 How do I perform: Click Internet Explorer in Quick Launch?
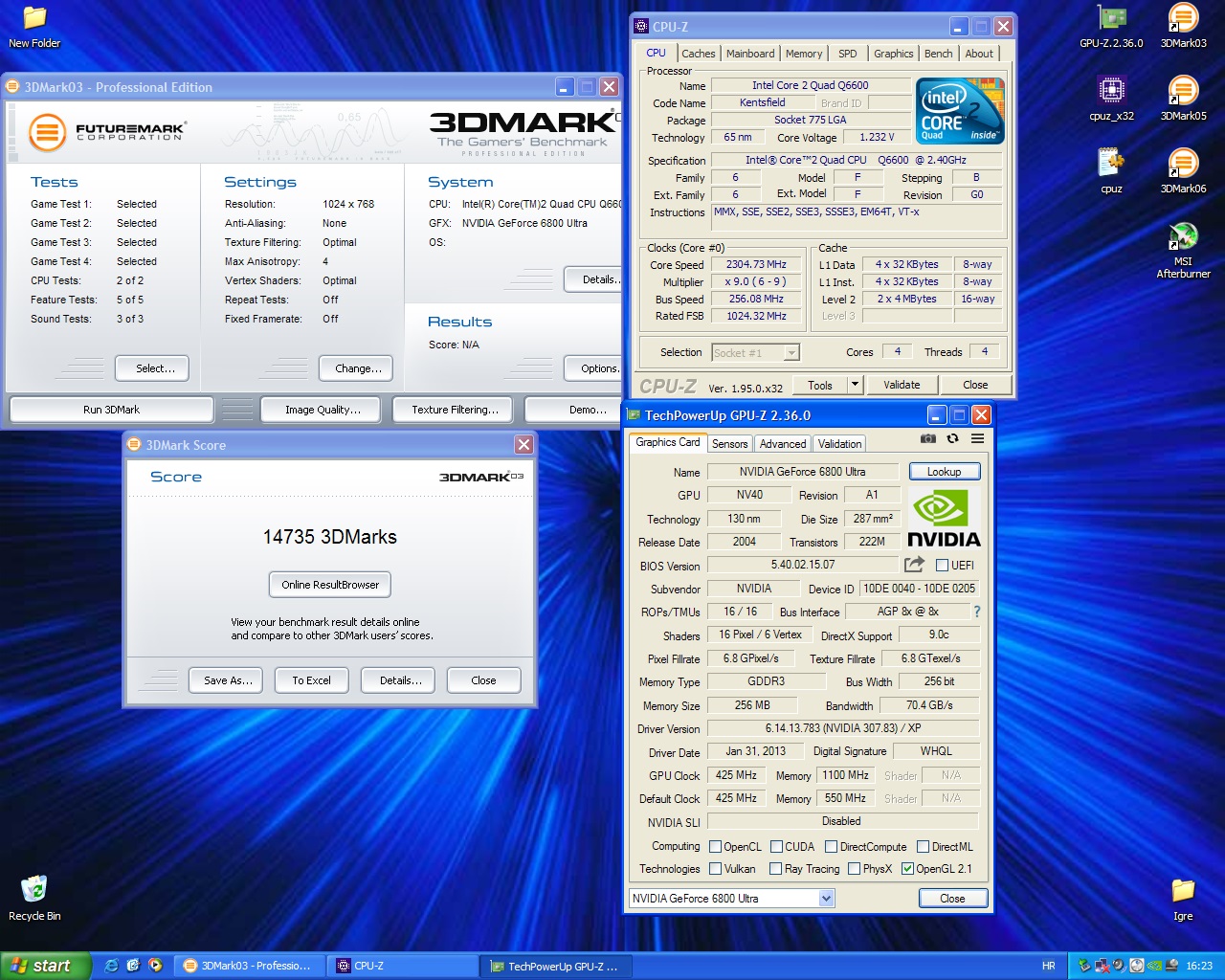point(111,966)
